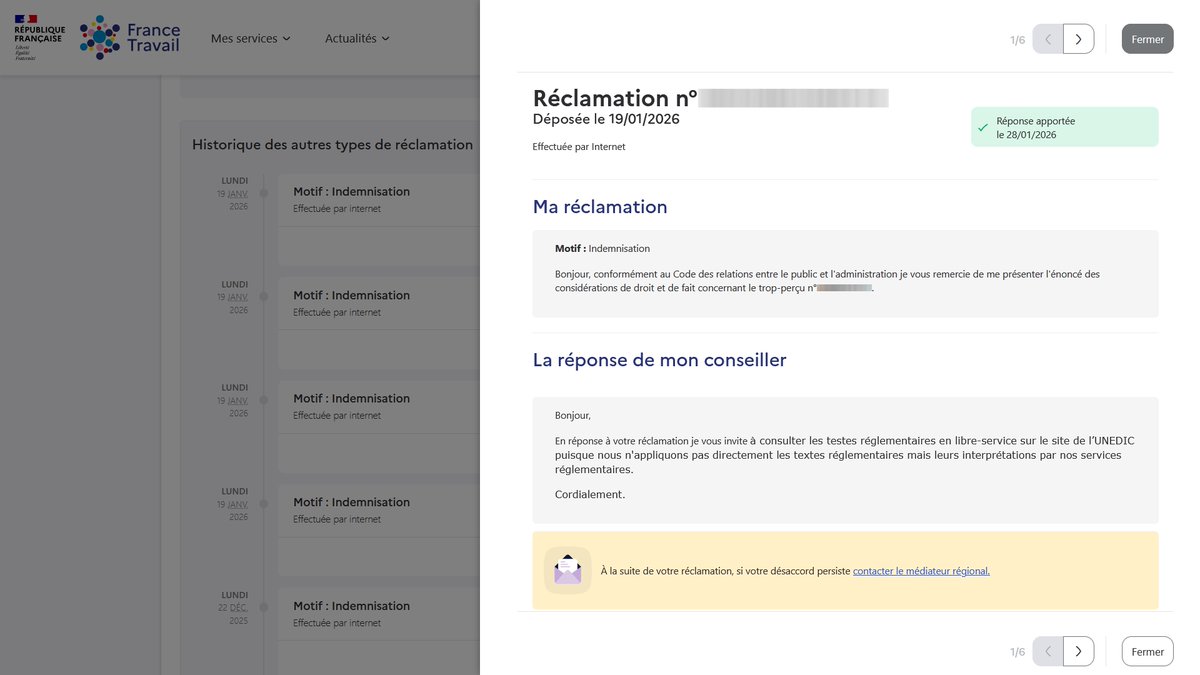
Task: Click the dimmed previous arrow at the top
Action: 1047,38
